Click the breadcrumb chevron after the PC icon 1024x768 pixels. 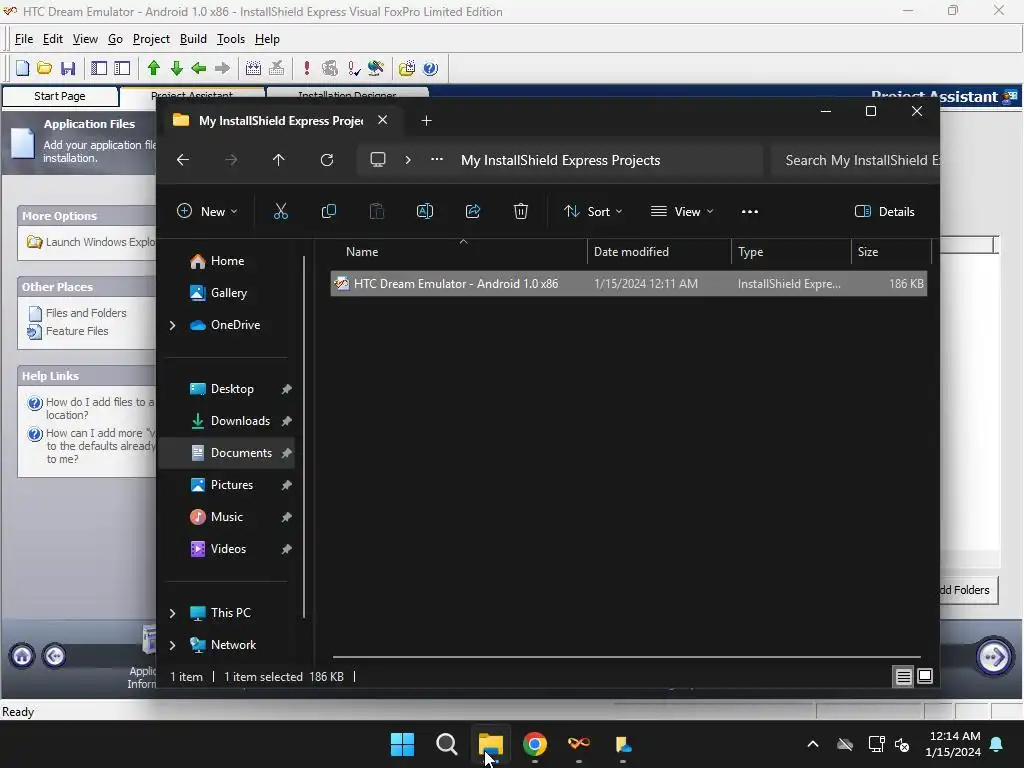408,160
